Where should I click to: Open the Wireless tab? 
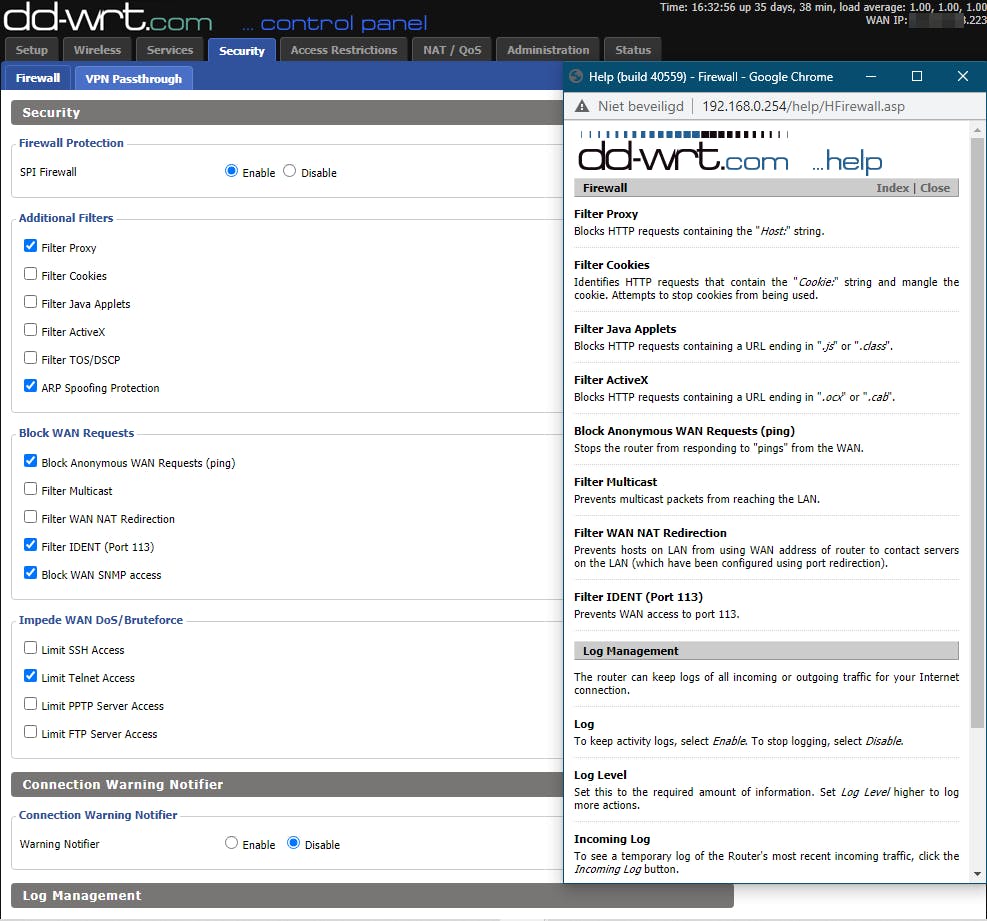click(x=97, y=50)
